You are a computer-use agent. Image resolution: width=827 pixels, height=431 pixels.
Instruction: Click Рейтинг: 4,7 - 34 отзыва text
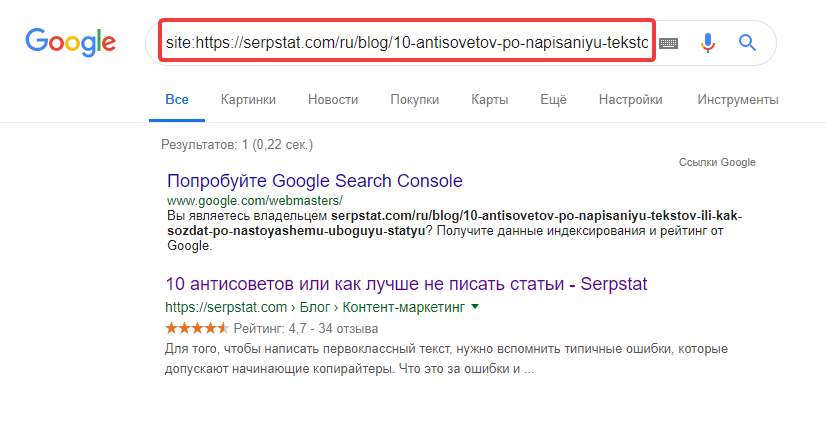point(306,329)
